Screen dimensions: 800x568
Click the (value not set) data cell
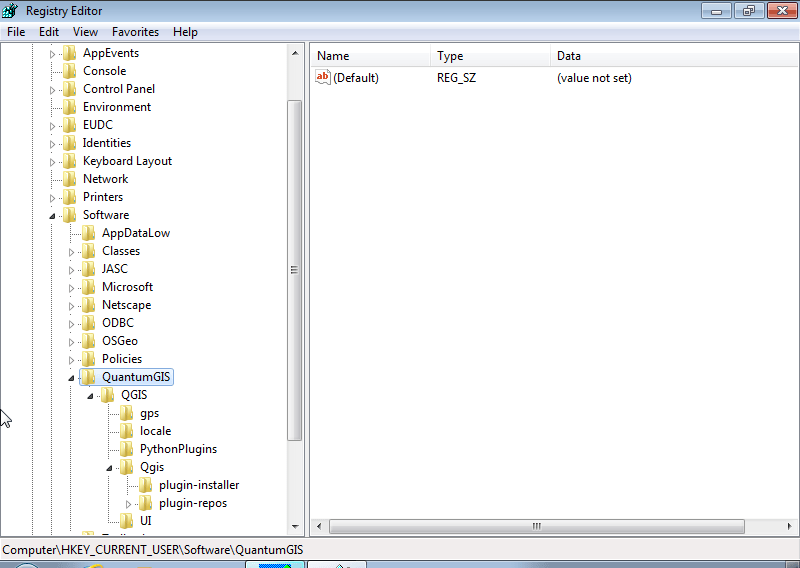pos(594,78)
